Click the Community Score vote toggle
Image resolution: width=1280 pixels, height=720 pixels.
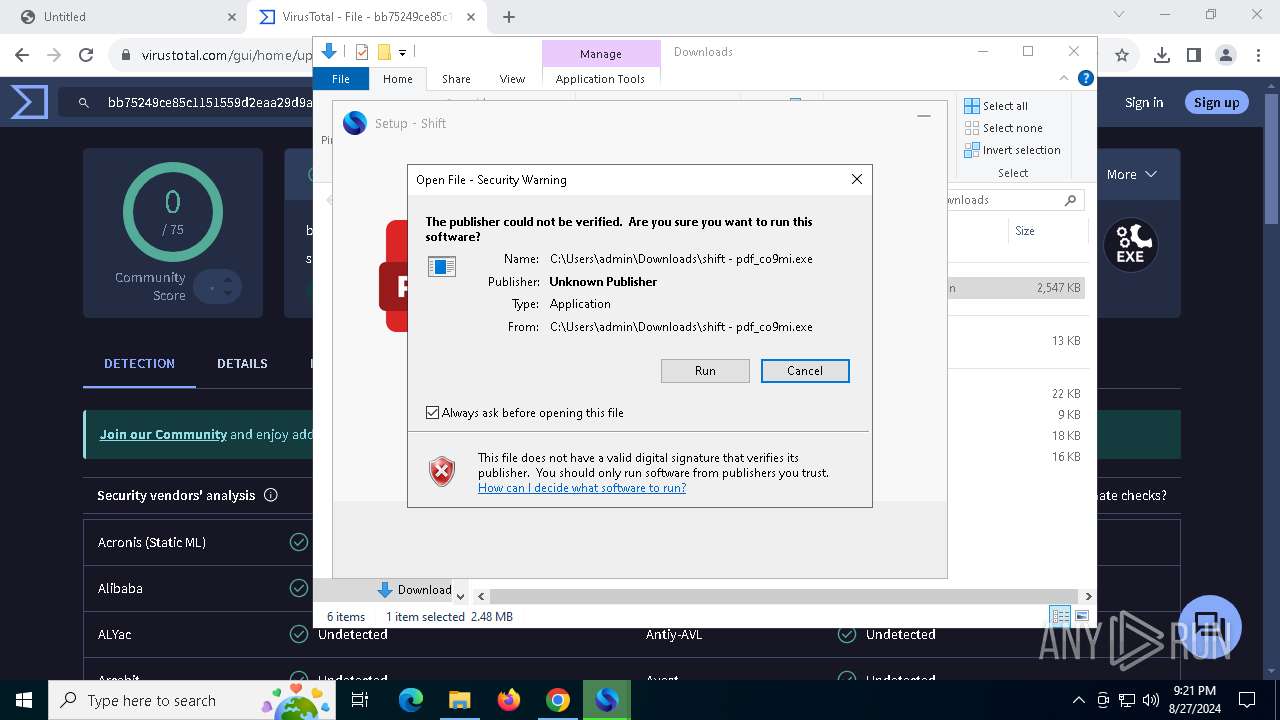point(217,287)
